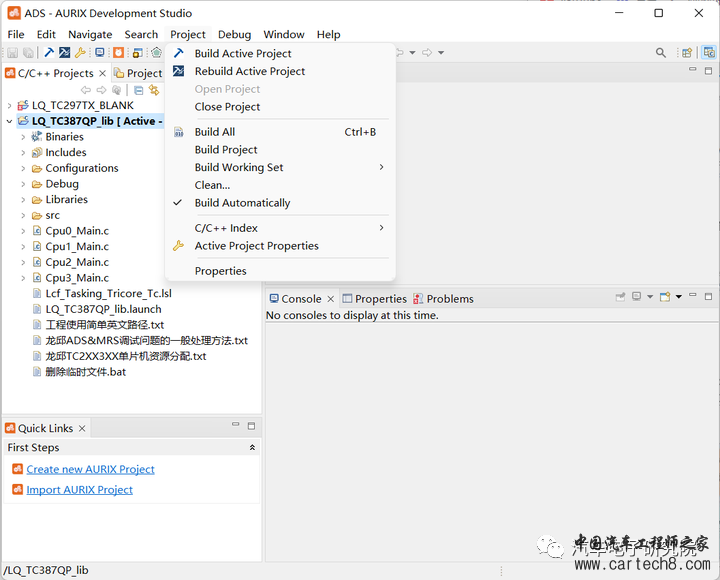This screenshot has height=580, width=720.
Task: Minimize the Quick Links panel
Action: tap(236, 425)
